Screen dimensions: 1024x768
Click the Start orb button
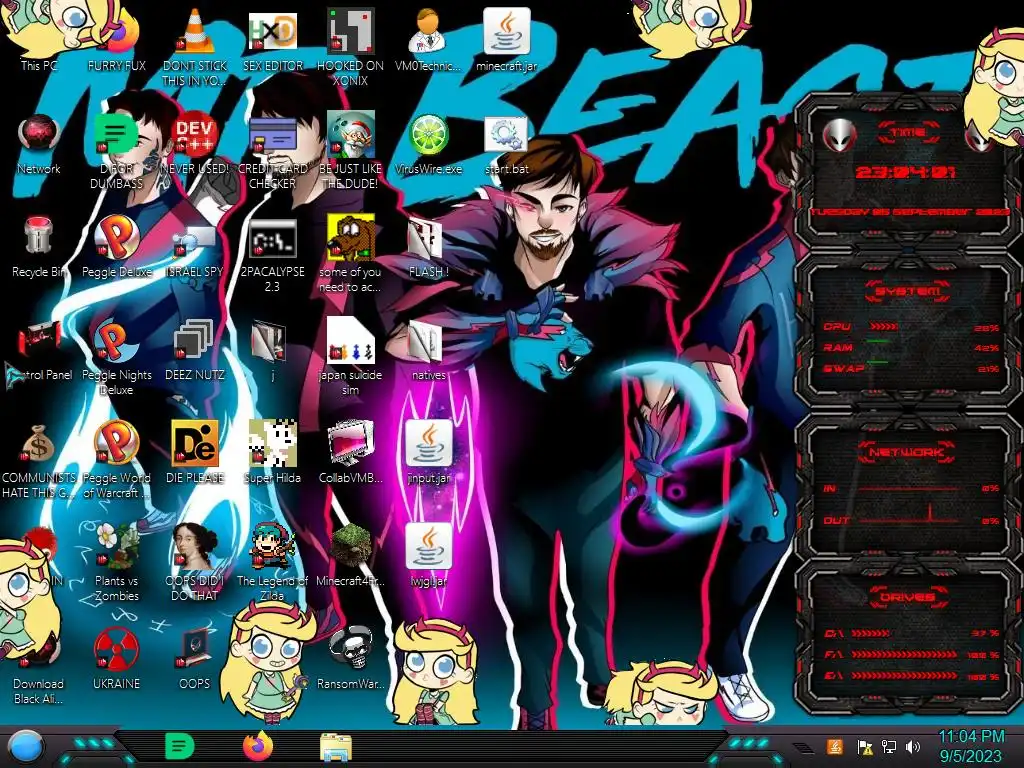click(24, 746)
